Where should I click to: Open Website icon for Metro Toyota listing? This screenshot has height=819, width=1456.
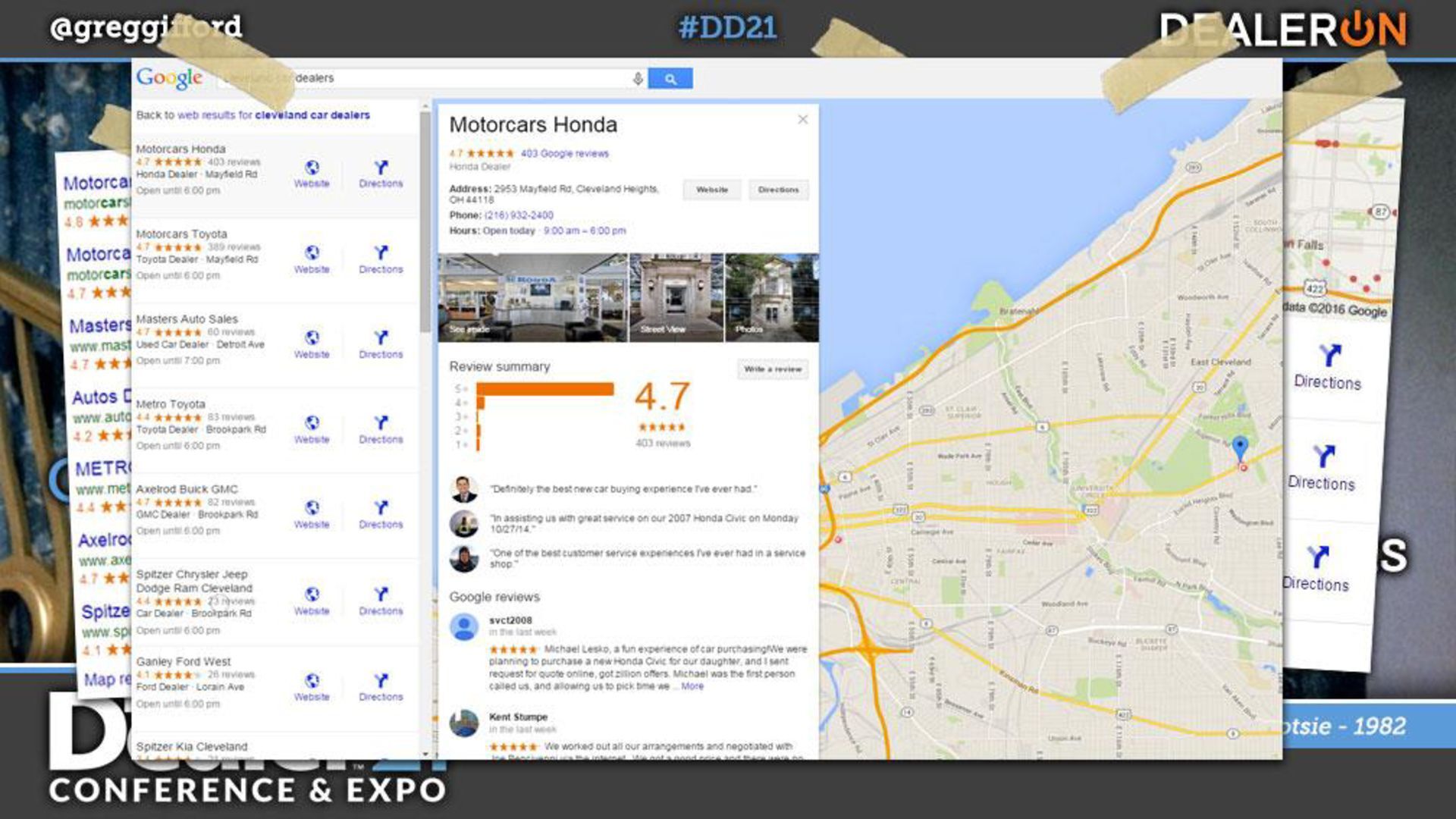click(x=312, y=422)
